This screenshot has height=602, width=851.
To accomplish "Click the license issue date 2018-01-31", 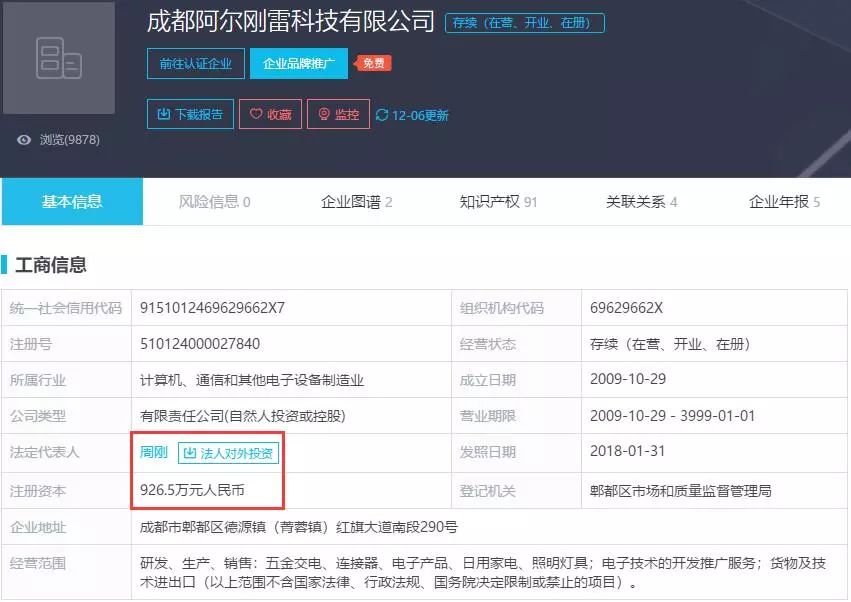I will 627,451.
